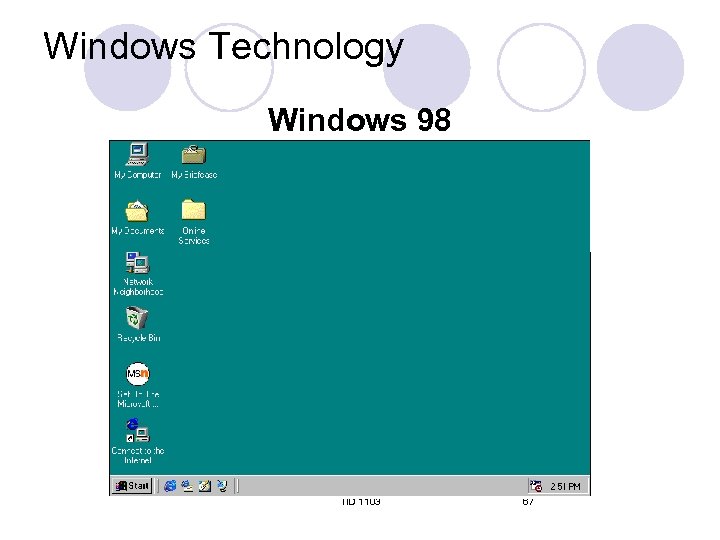Open the Start menu

pos(132,486)
